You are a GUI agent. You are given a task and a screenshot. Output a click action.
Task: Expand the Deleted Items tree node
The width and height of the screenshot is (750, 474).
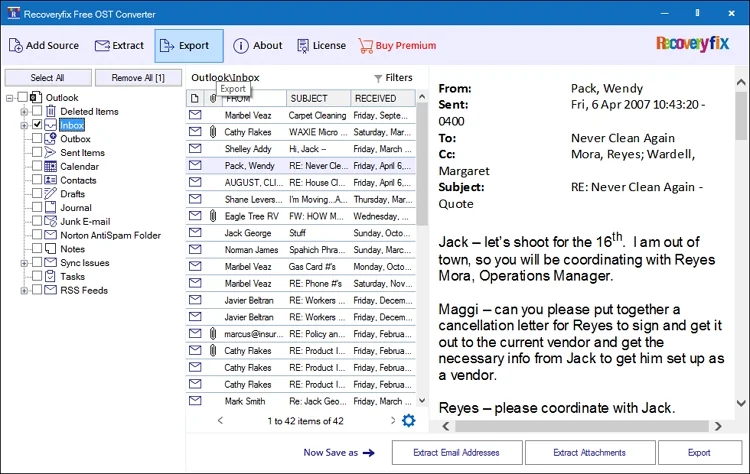click(x=24, y=112)
